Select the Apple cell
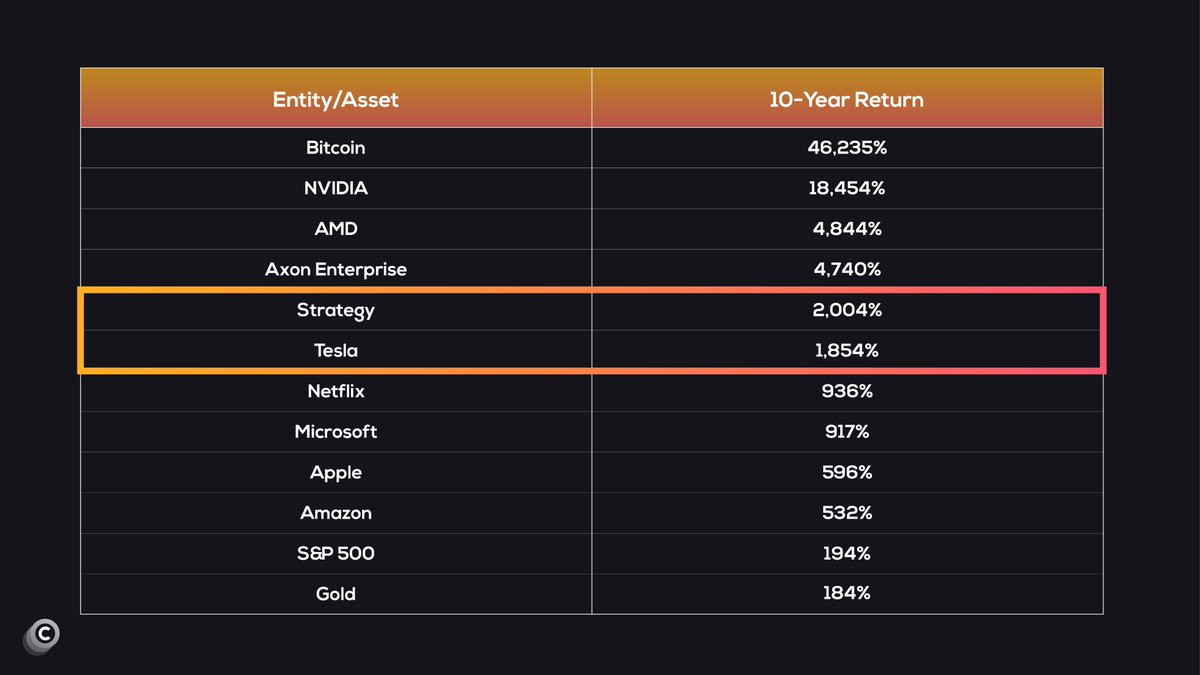This screenshot has width=1200, height=675. 336,472
